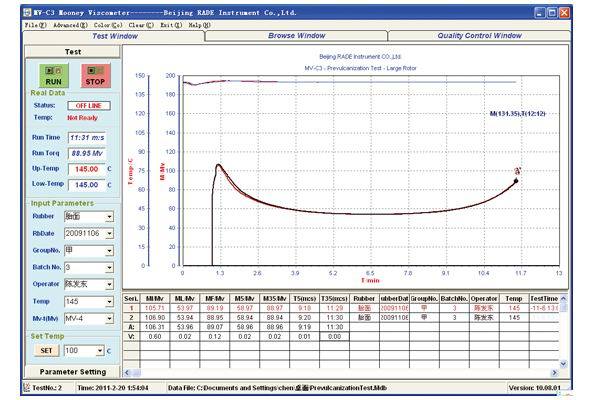Expand the Rubber dropdown
600x400 pixels.
coord(108,215)
